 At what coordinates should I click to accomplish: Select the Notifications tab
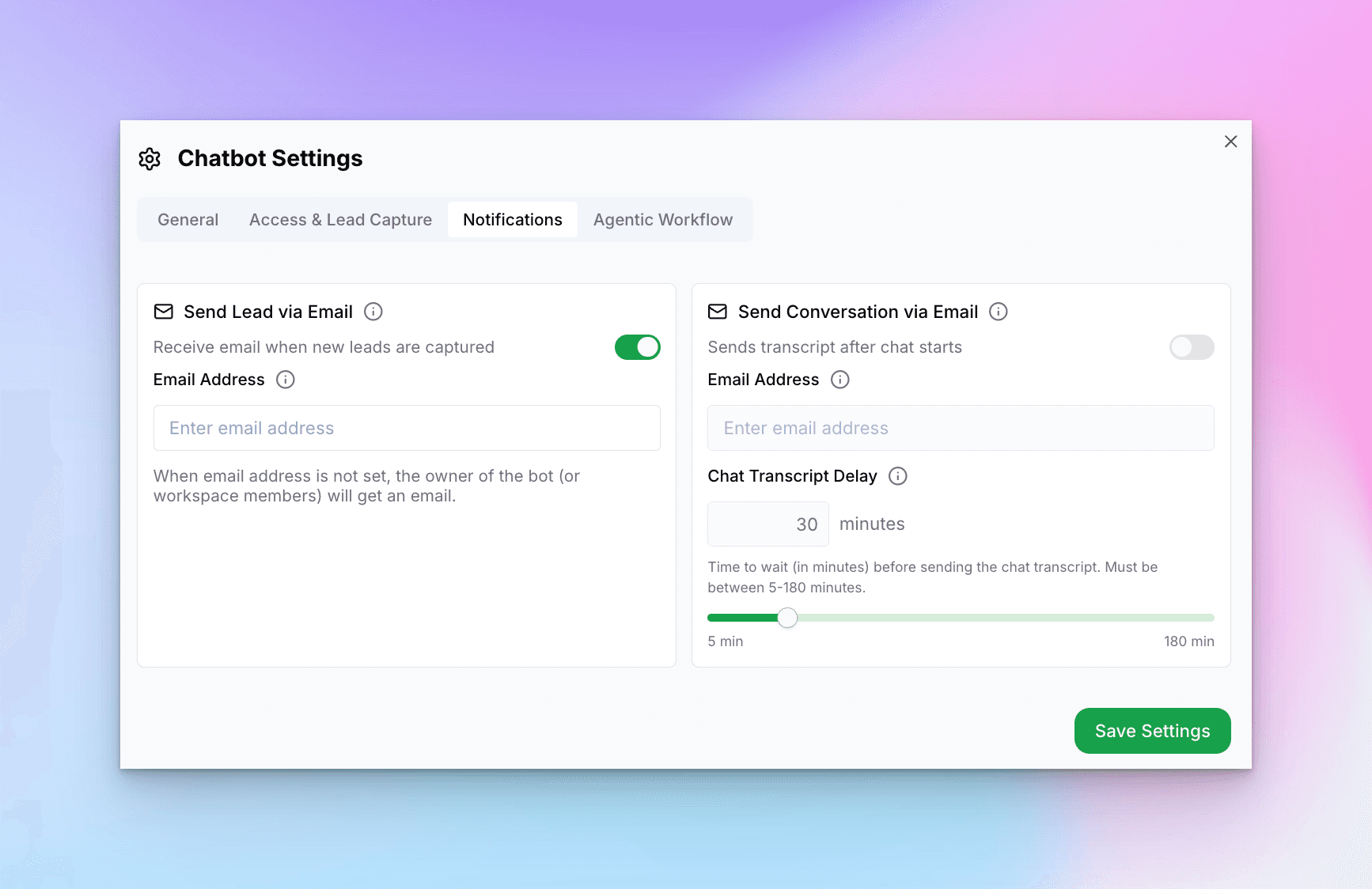point(512,220)
